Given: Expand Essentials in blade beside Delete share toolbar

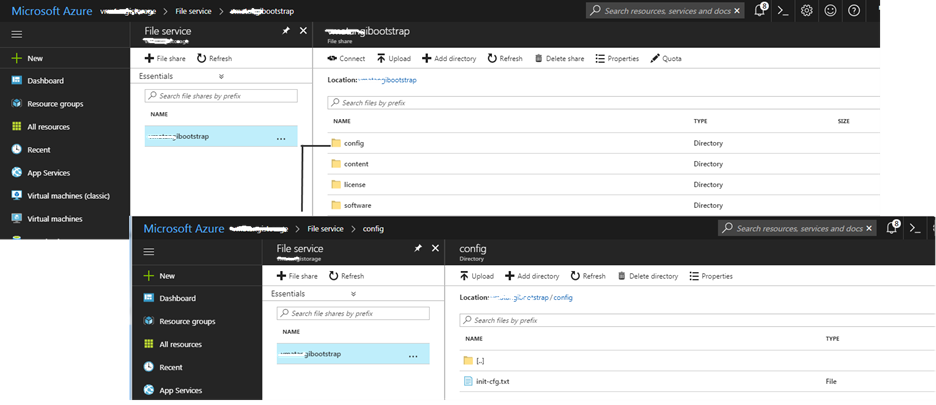Looking at the screenshot, I should pos(220,76).
